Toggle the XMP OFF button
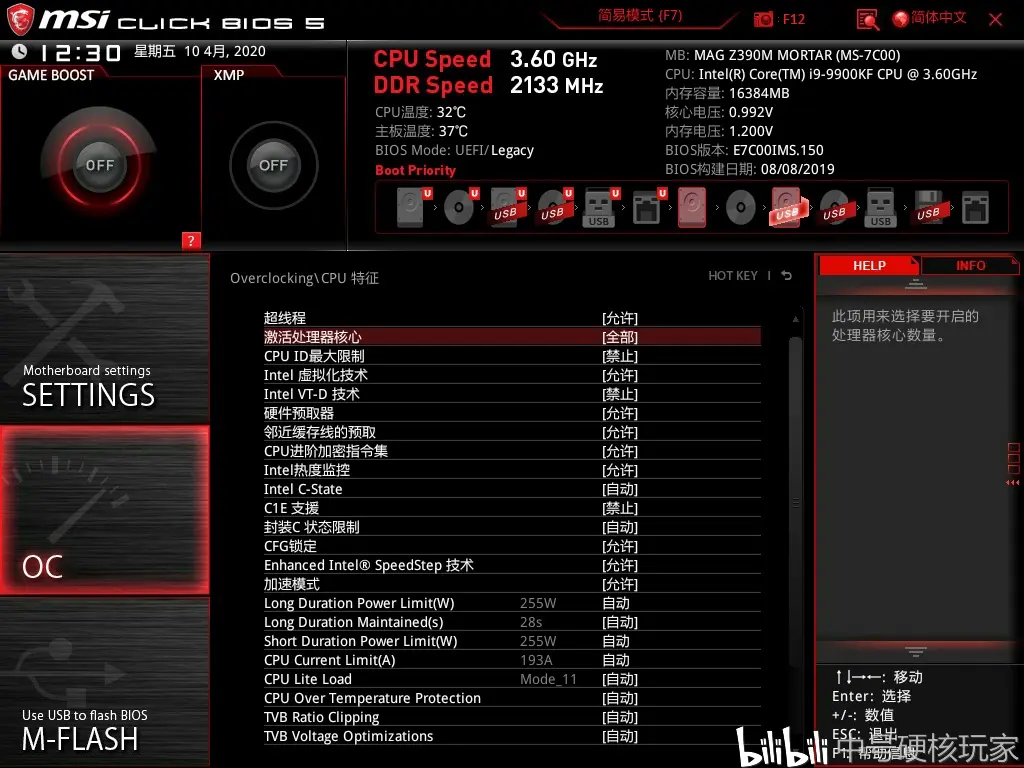Screen dimensions: 1024x768 (x=273, y=165)
